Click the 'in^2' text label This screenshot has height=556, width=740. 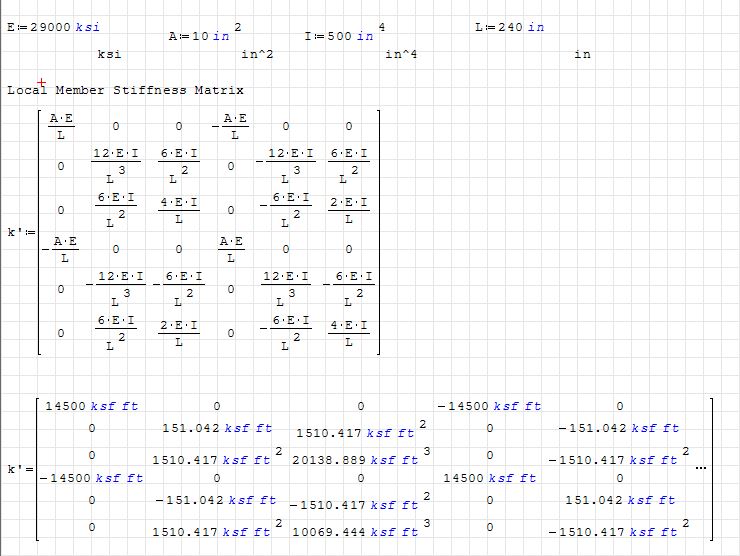tap(257, 55)
